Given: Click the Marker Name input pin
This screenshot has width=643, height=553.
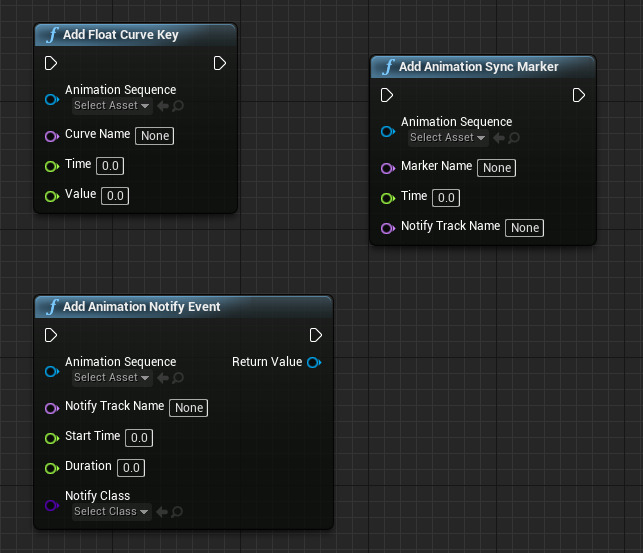Looking at the screenshot, I should coord(388,168).
